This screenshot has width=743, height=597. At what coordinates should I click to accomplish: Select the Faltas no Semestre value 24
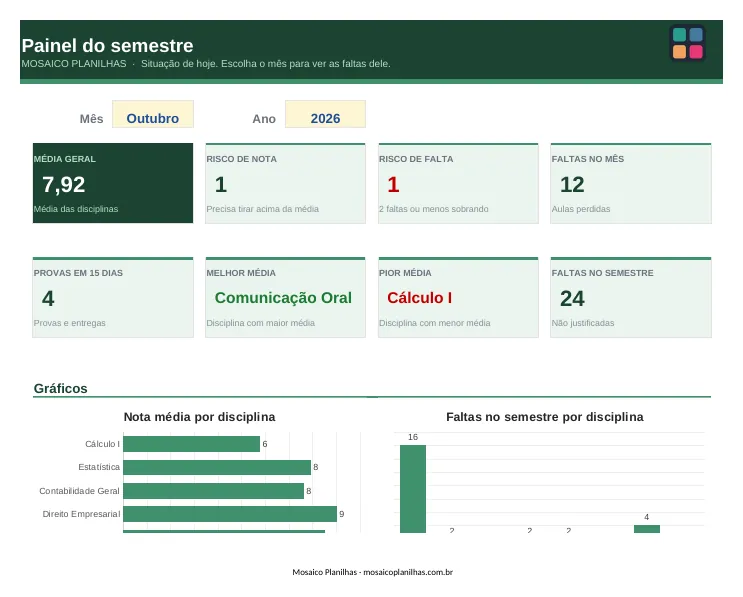(572, 298)
